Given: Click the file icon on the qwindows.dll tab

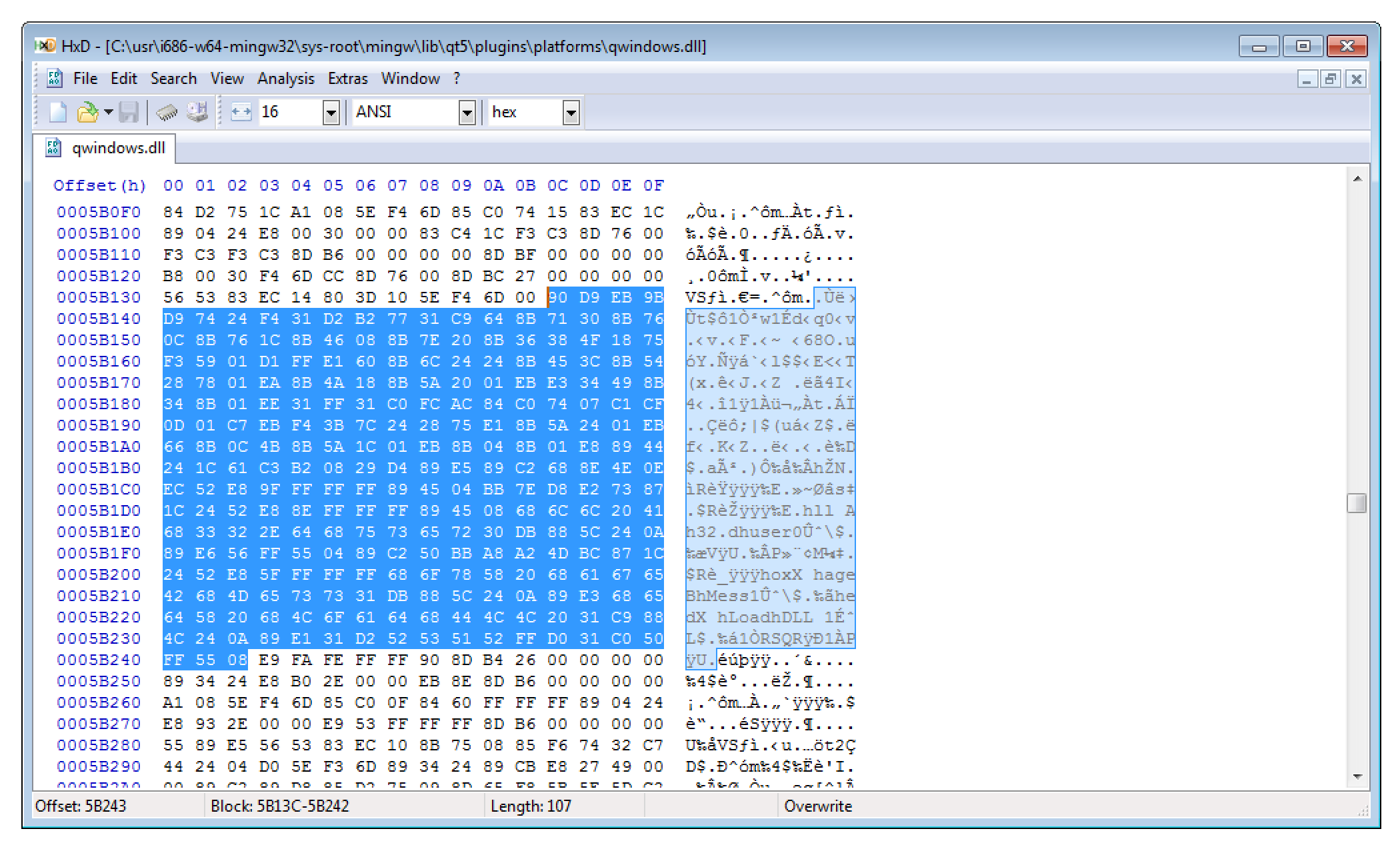Looking at the screenshot, I should coord(53,147).
